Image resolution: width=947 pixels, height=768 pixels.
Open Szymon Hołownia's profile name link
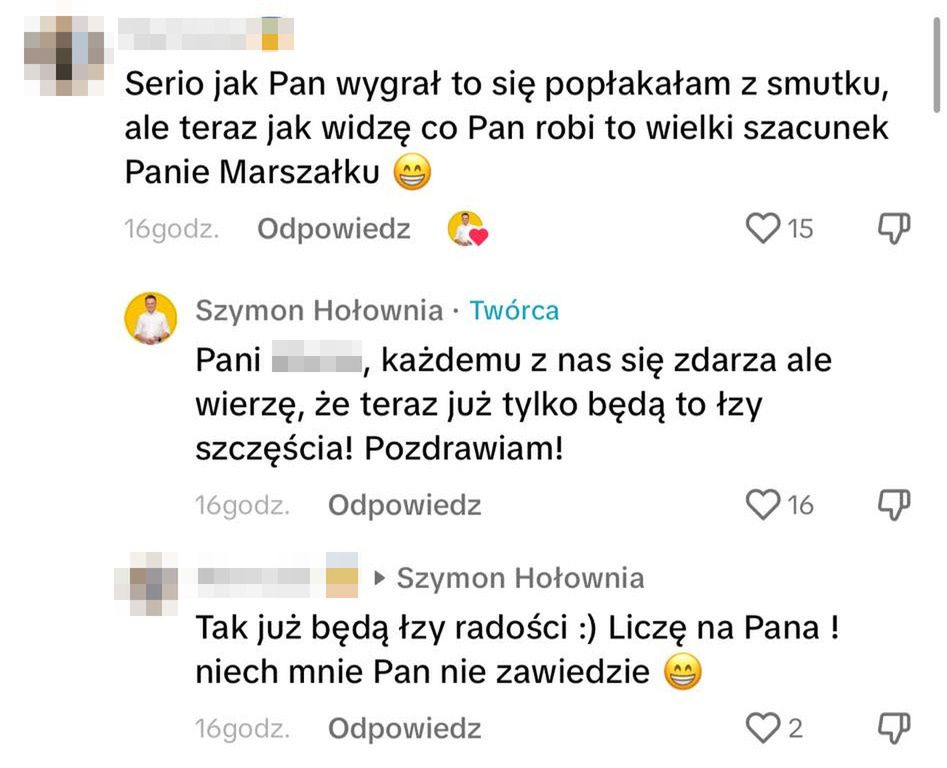pos(319,310)
